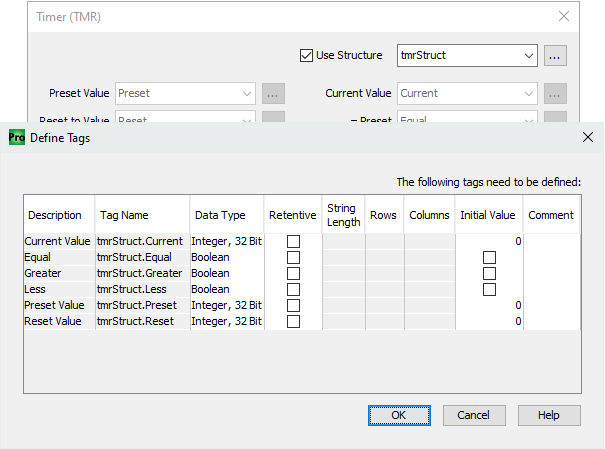Click the browse button beside Preset Value field

pyautogui.click(x=274, y=94)
